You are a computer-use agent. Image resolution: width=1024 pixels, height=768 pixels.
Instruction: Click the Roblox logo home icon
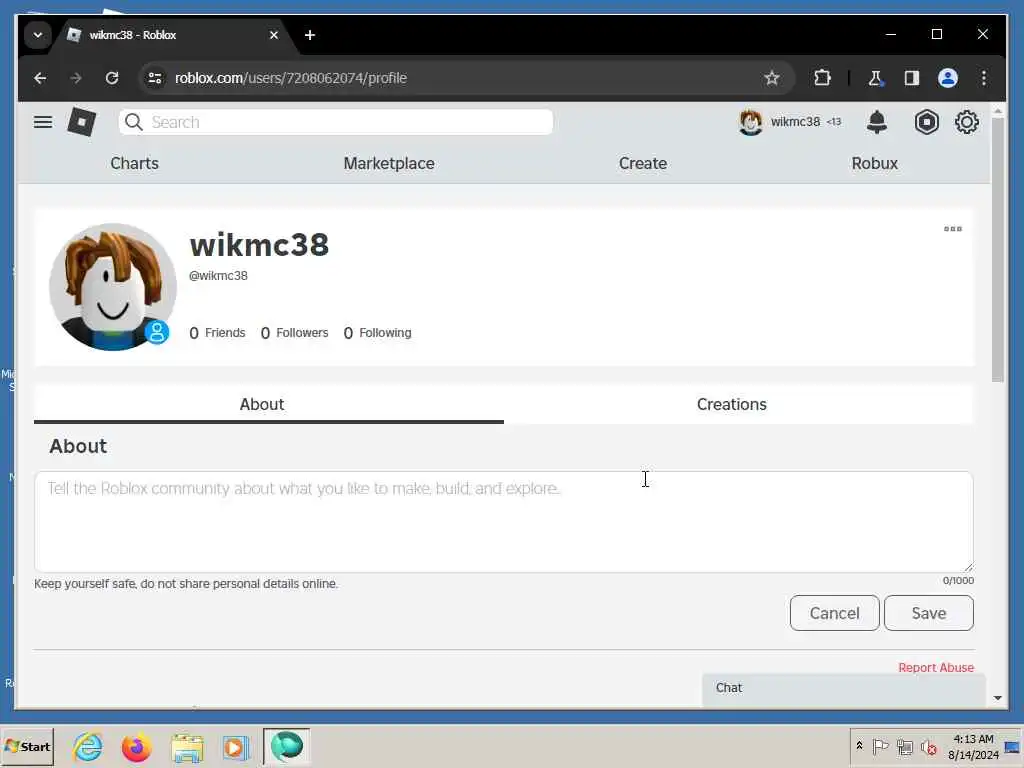pyautogui.click(x=82, y=122)
